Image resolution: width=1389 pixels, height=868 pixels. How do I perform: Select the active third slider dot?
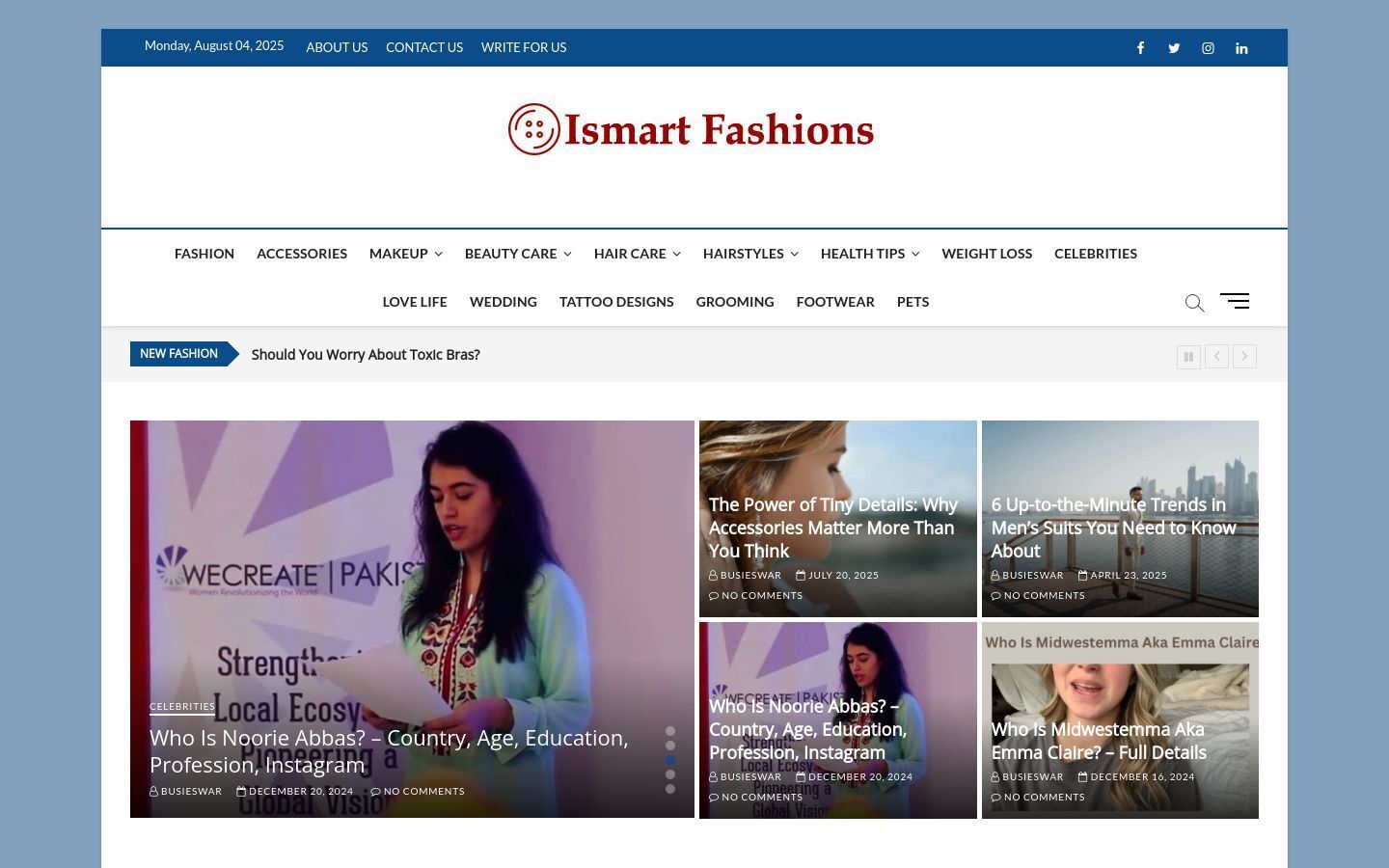(670, 760)
